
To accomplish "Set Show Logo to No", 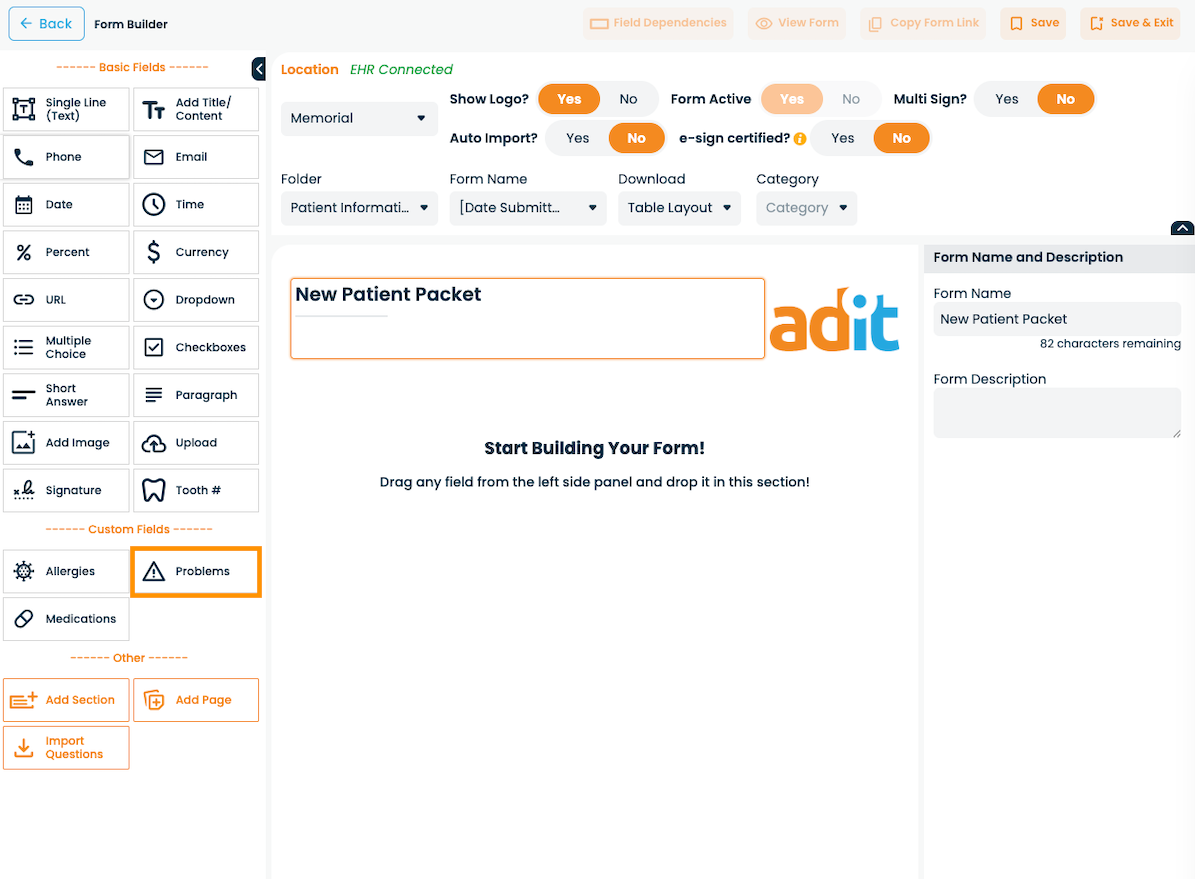I will pos(628,99).
